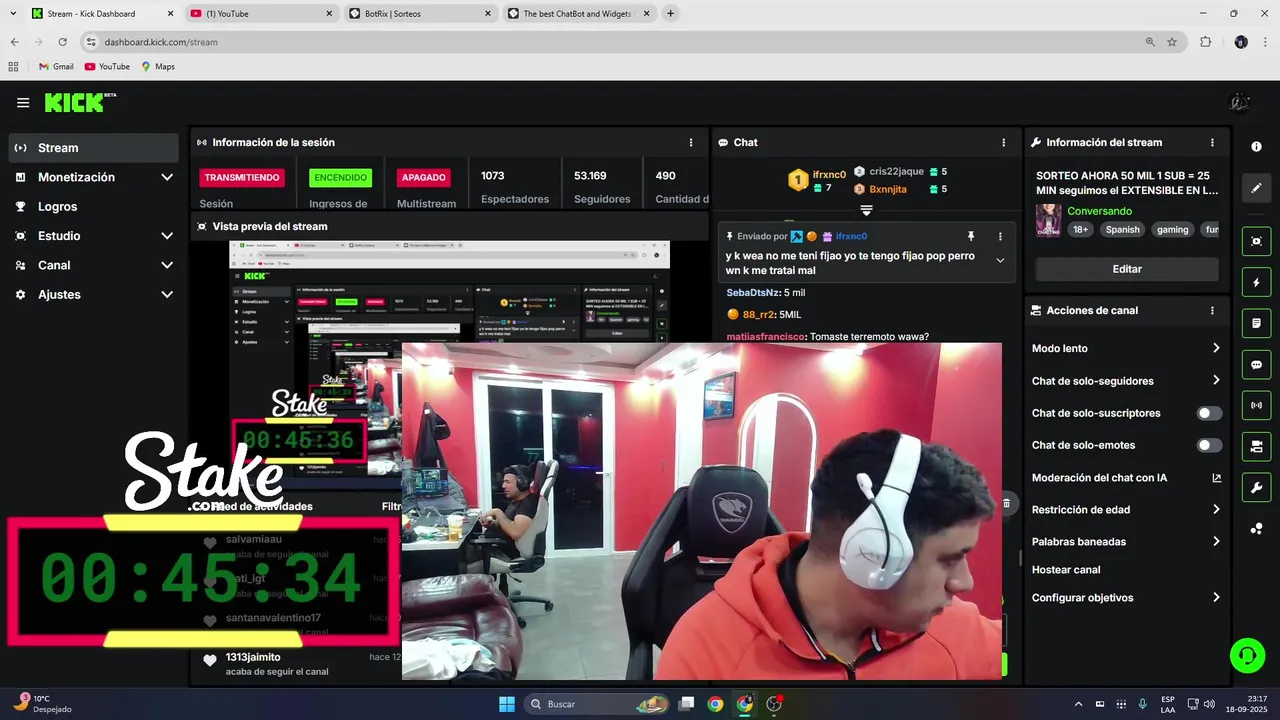Click the info icon in right toolbar
This screenshot has height=720, width=1280.
[1256, 146]
